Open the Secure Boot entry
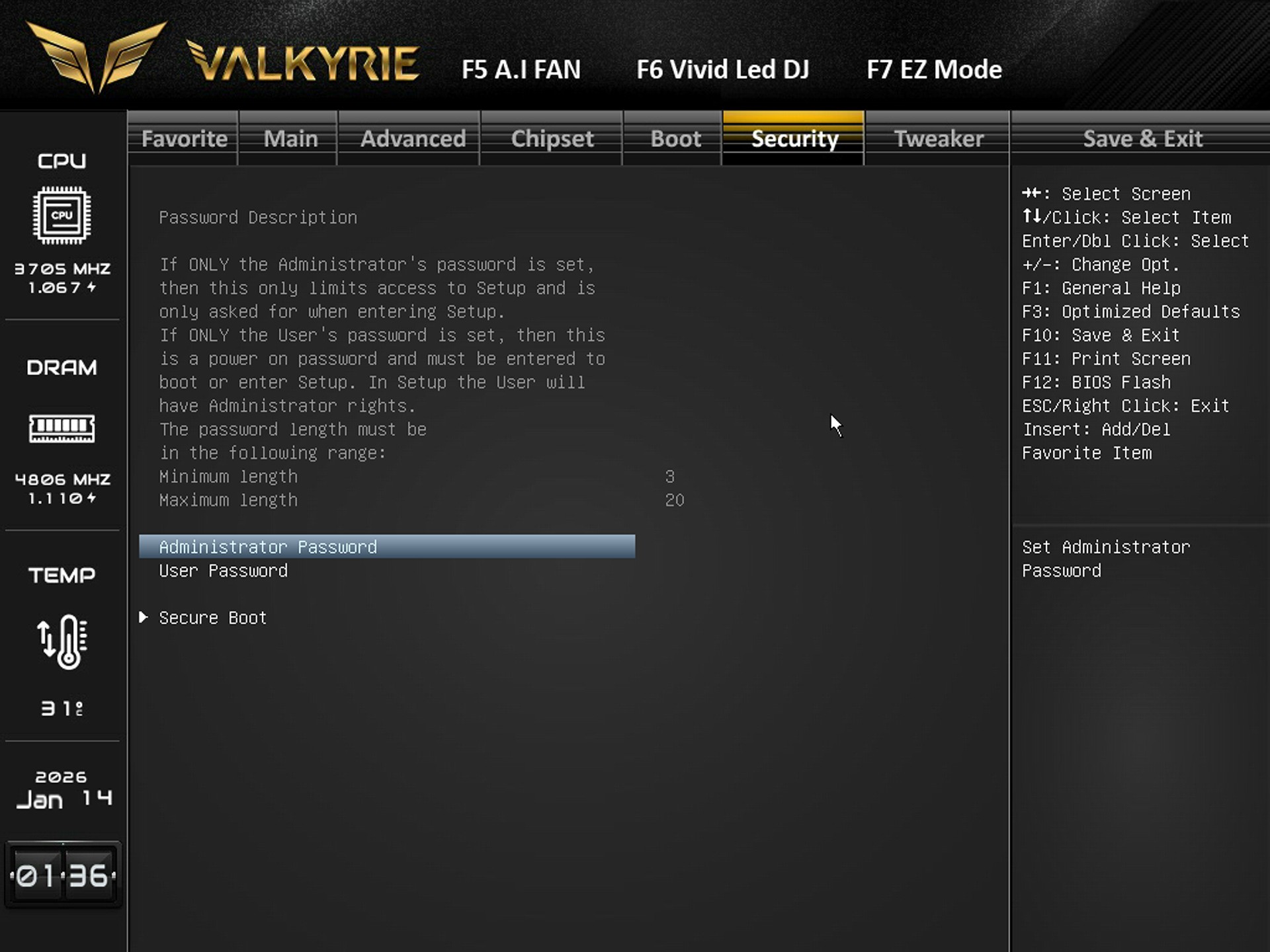 [212, 617]
